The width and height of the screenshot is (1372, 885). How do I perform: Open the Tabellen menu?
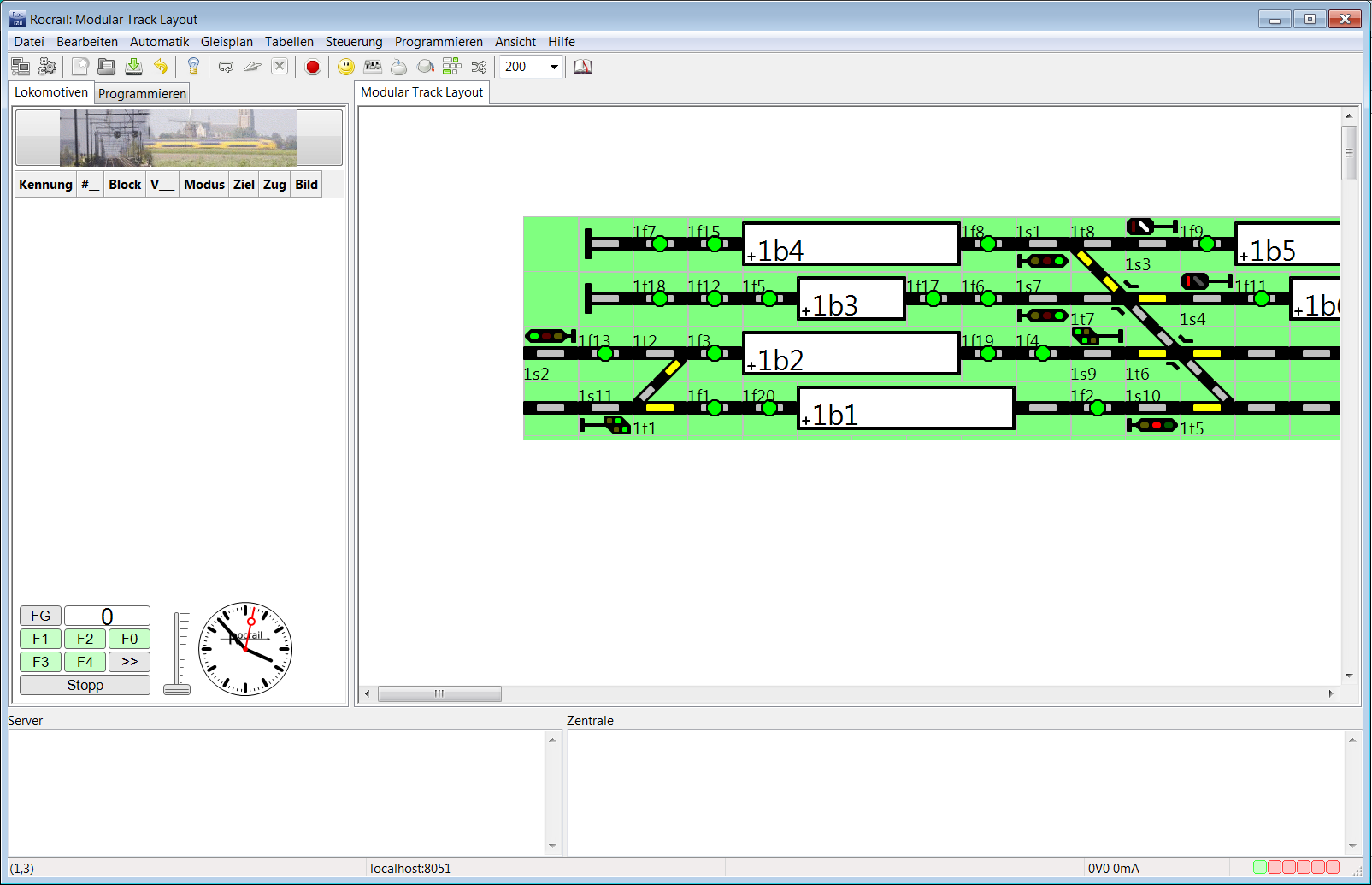[289, 42]
